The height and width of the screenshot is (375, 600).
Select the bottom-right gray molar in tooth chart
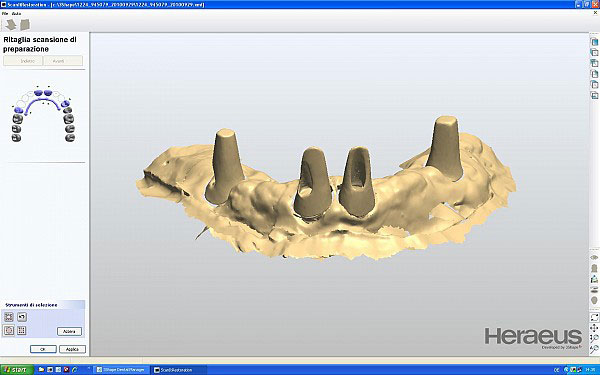[70, 138]
